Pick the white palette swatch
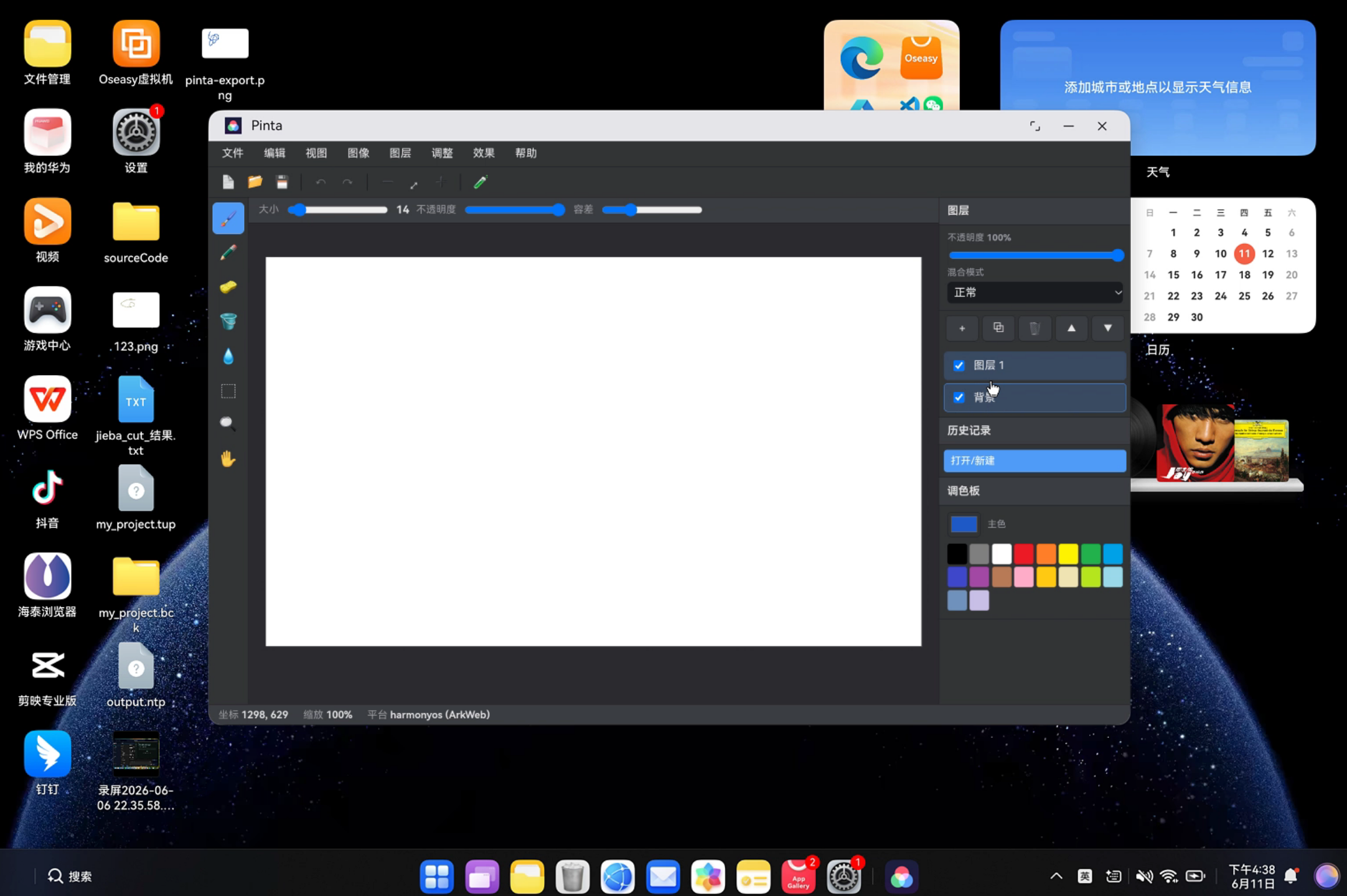Image resolution: width=1347 pixels, height=896 pixels. point(1002,553)
